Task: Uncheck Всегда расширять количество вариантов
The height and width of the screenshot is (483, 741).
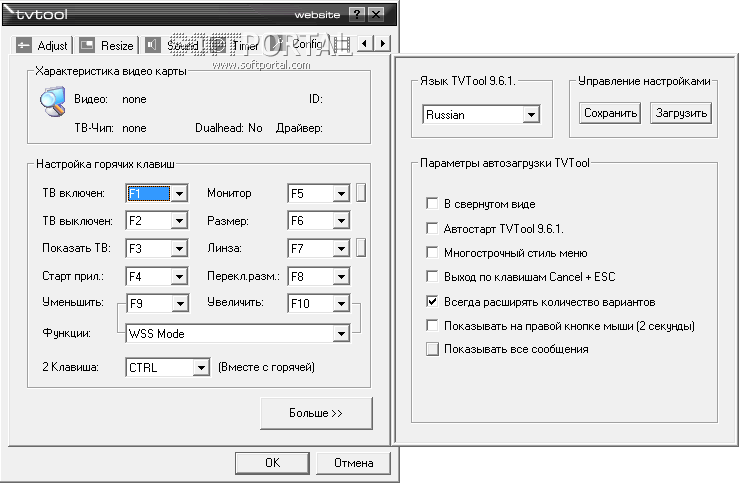Action: click(x=432, y=302)
